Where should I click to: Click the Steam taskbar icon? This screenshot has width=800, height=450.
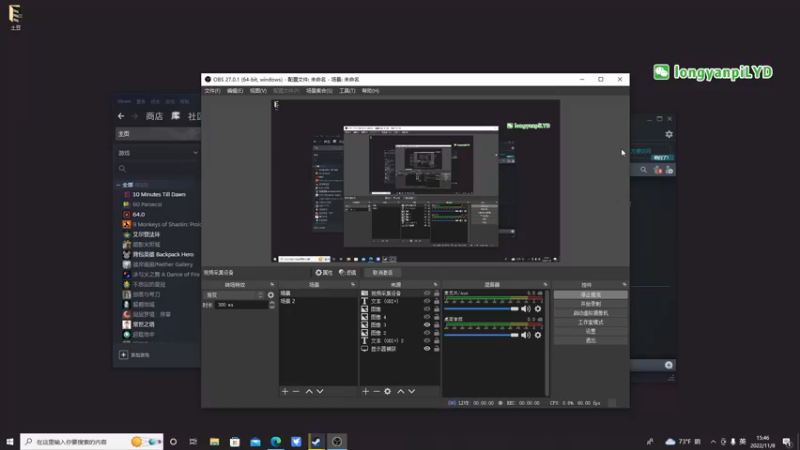[316, 441]
